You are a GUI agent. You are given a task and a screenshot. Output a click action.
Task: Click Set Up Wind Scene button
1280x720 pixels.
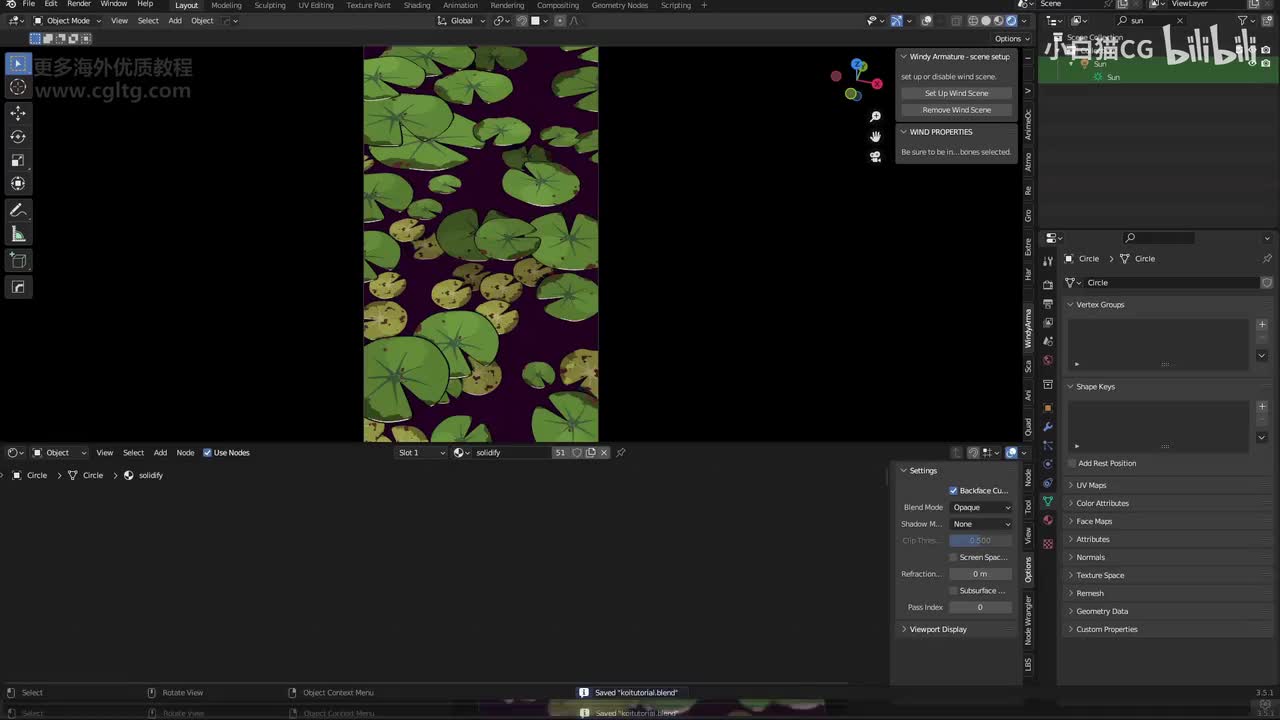pyautogui.click(x=956, y=93)
